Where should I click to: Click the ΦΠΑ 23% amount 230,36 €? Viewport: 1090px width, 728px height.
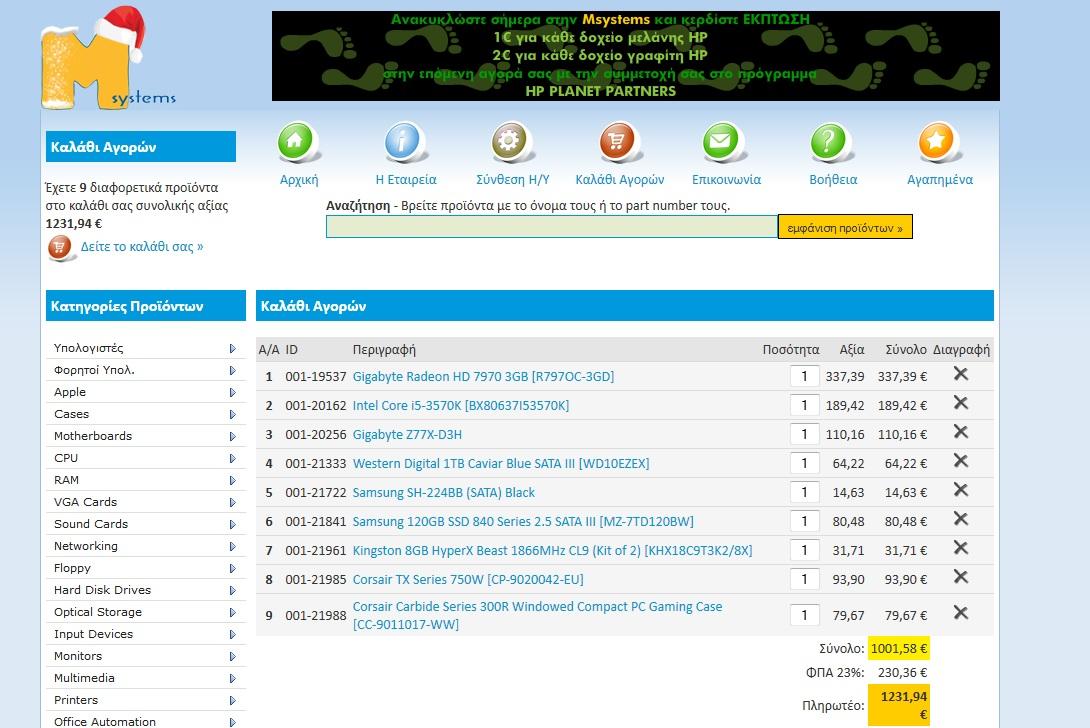902,672
